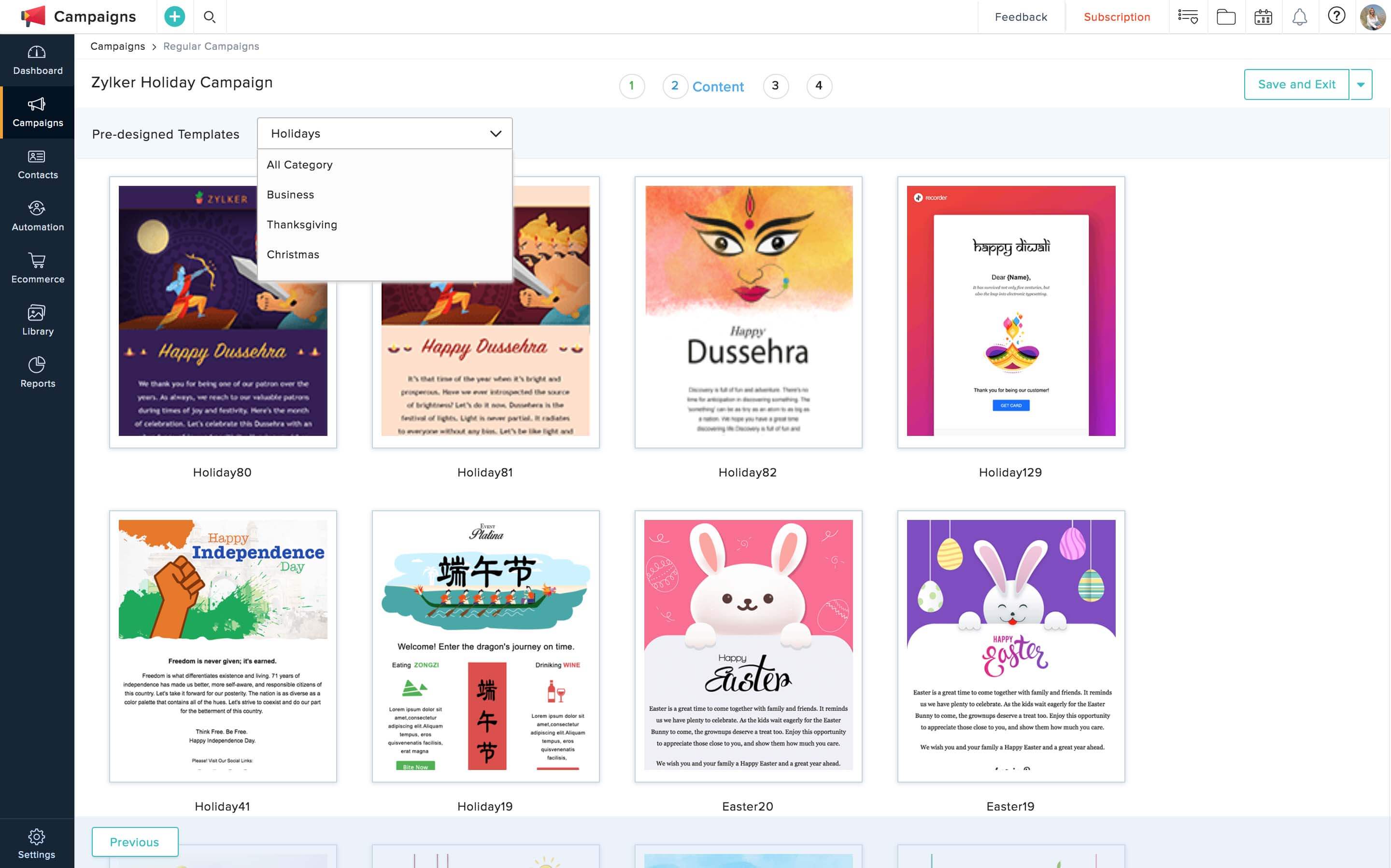Choose Business category option
This screenshot has width=1391, height=868.
[385, 195]
